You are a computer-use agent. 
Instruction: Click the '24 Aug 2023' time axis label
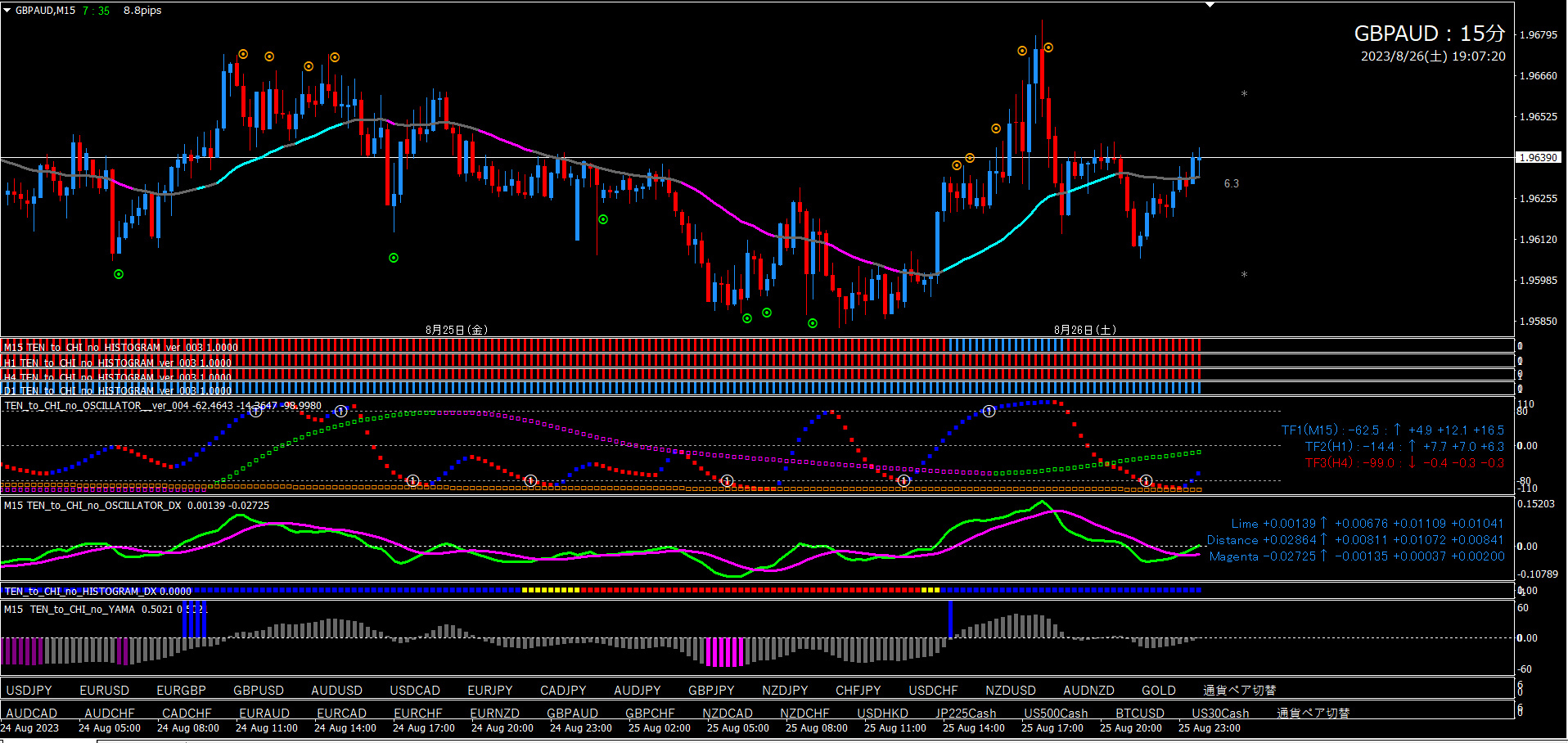click(x=30, y=728)
